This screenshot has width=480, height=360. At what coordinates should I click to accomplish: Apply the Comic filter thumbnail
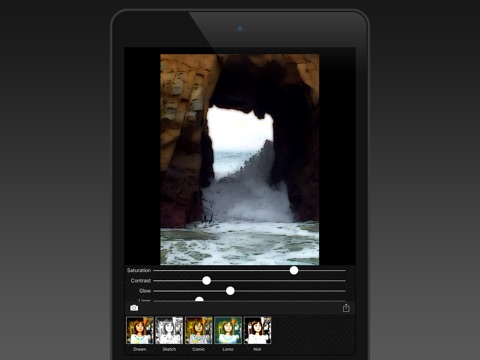point(199,330)
